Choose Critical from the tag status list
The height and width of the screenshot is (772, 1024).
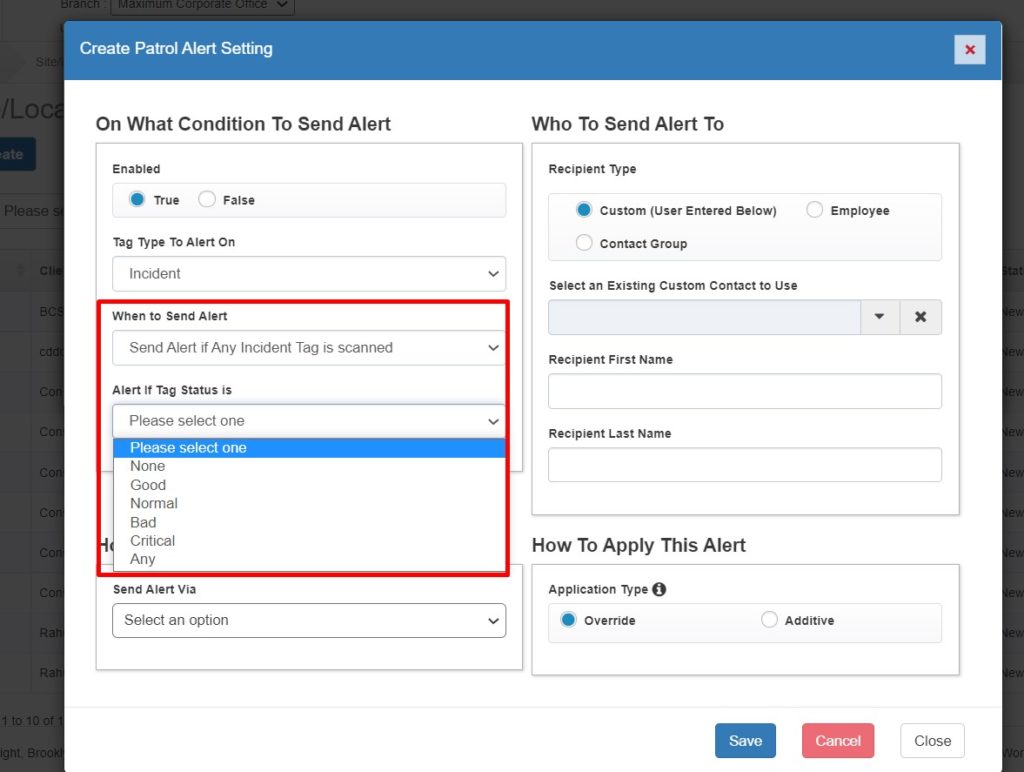[x=152, y=541]
